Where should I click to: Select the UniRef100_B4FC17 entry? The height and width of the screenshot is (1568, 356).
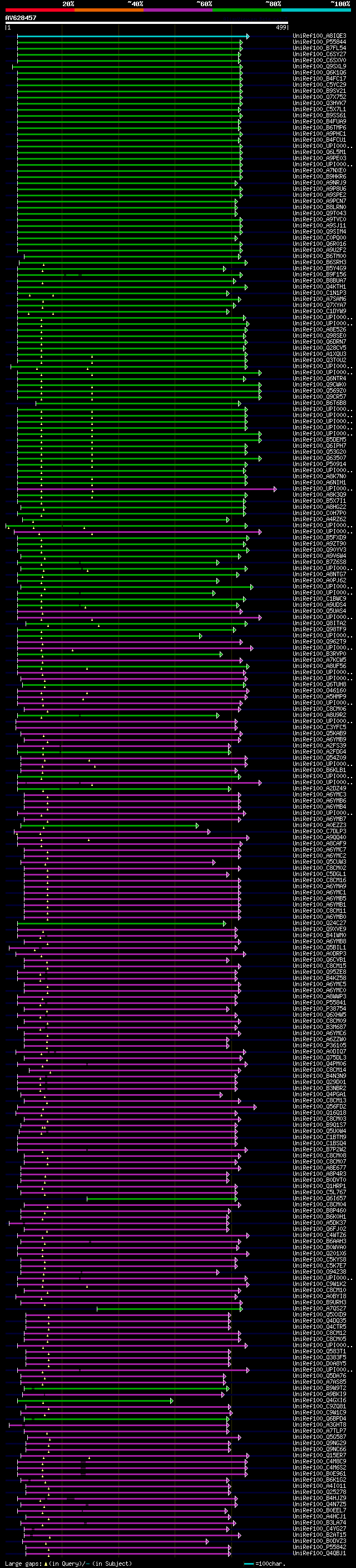pyautogui.click(x=319, y=78)
